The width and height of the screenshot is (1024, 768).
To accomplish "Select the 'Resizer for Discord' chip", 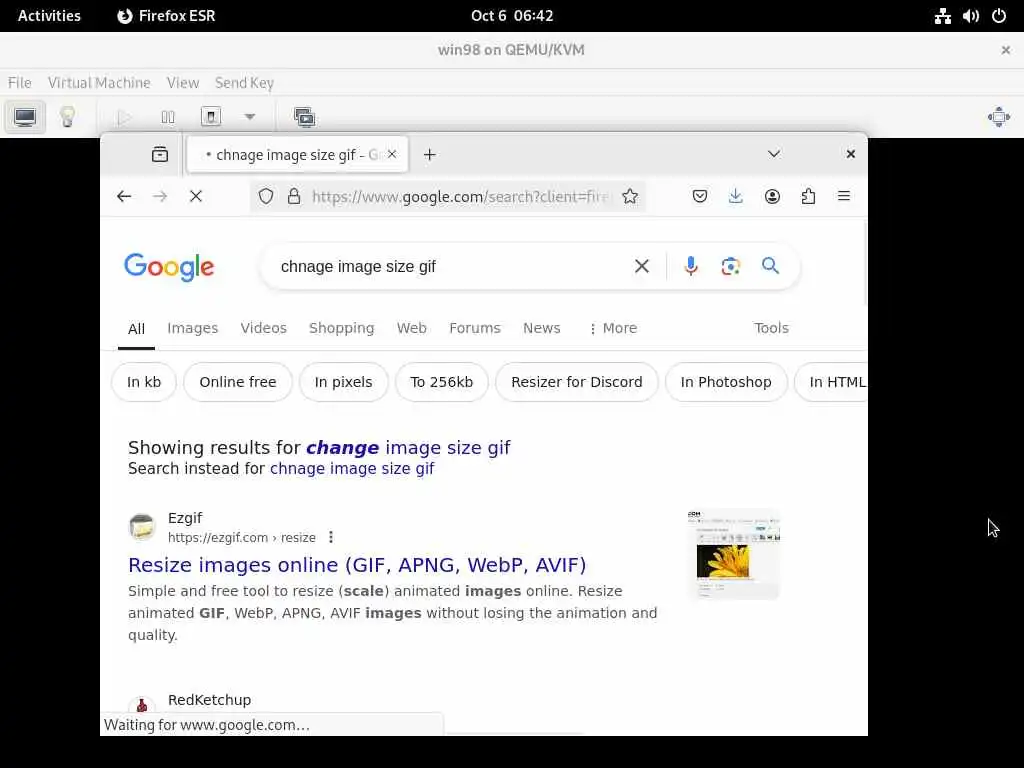I will (x=577, y=382).
